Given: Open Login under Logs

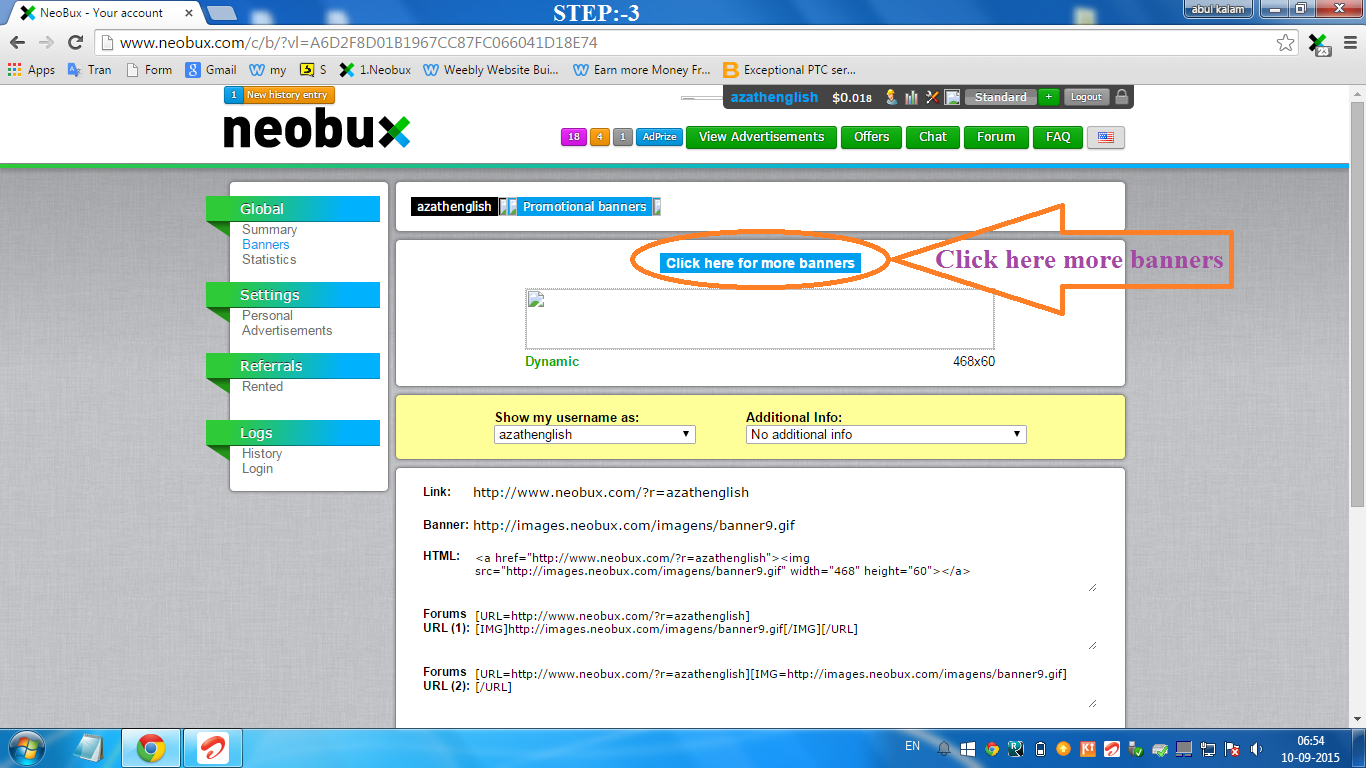Looking at the screenshot, I should (x=257, y=468).
